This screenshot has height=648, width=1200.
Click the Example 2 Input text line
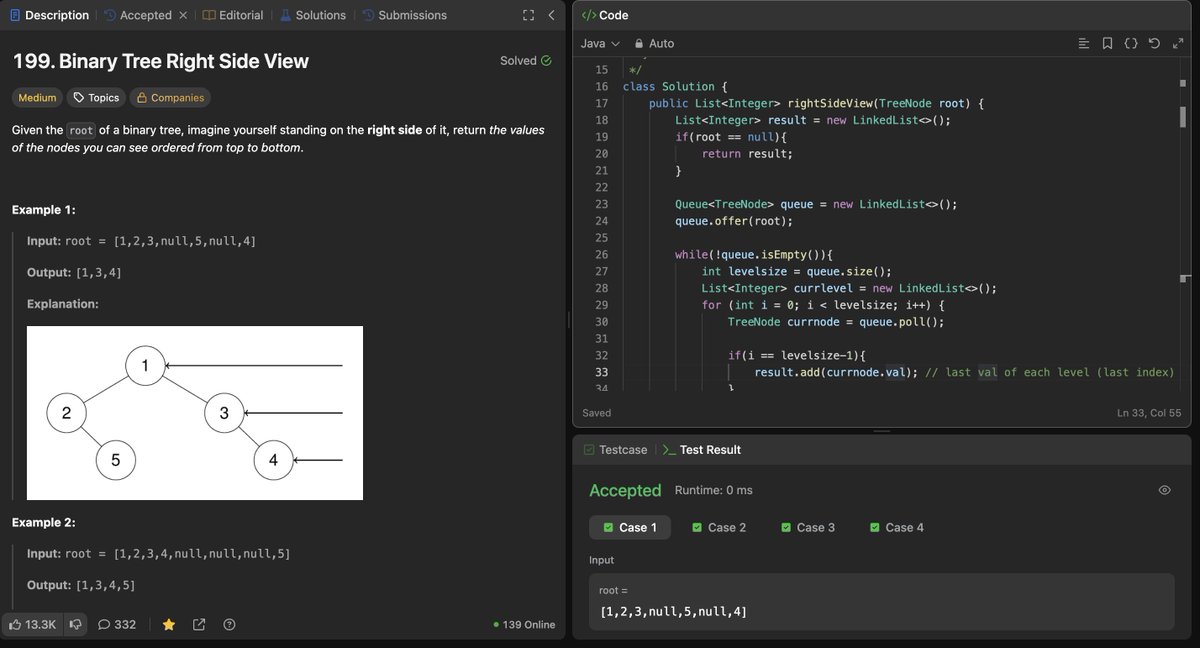159,554
